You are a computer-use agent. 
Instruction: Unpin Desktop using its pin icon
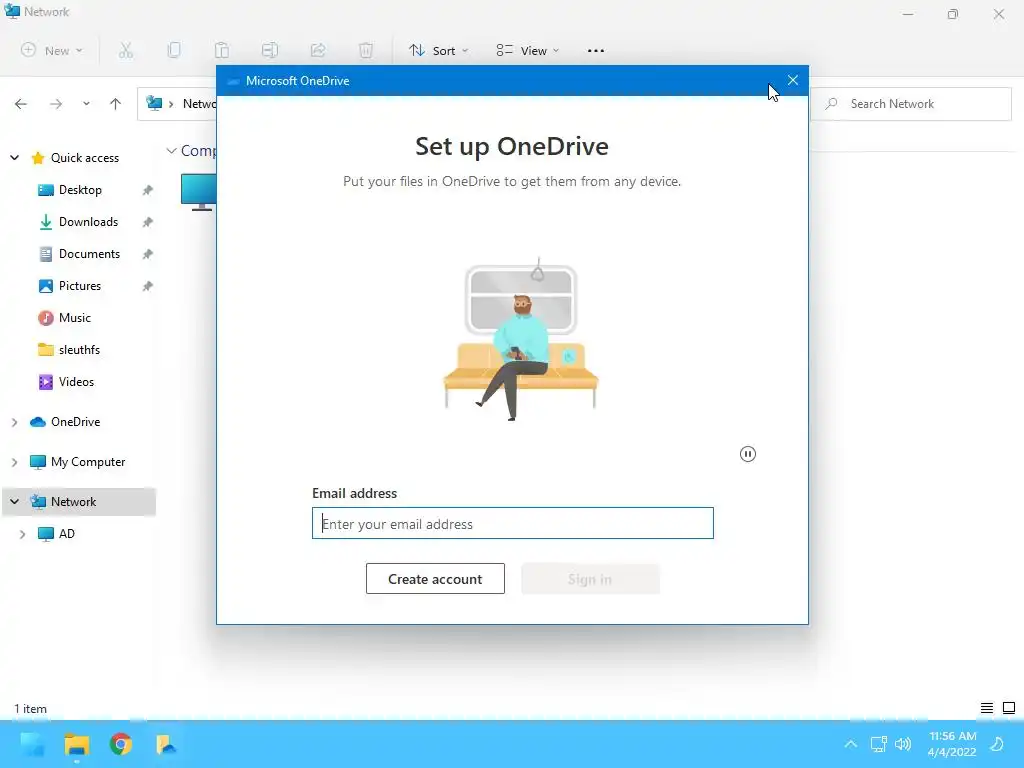pos(148,190)
